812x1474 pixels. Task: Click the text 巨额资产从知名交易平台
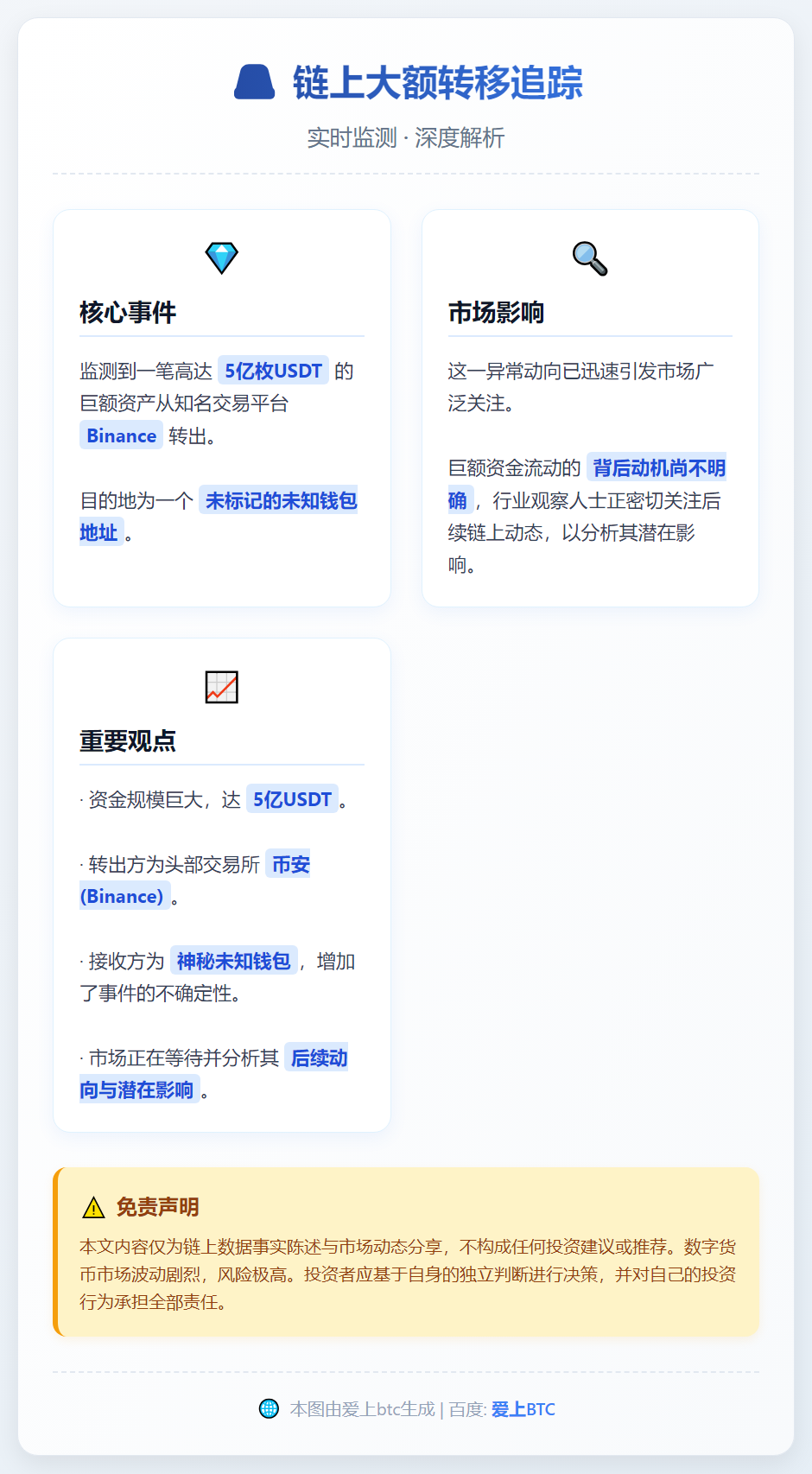pyautogui.click(x=184, y=403)
